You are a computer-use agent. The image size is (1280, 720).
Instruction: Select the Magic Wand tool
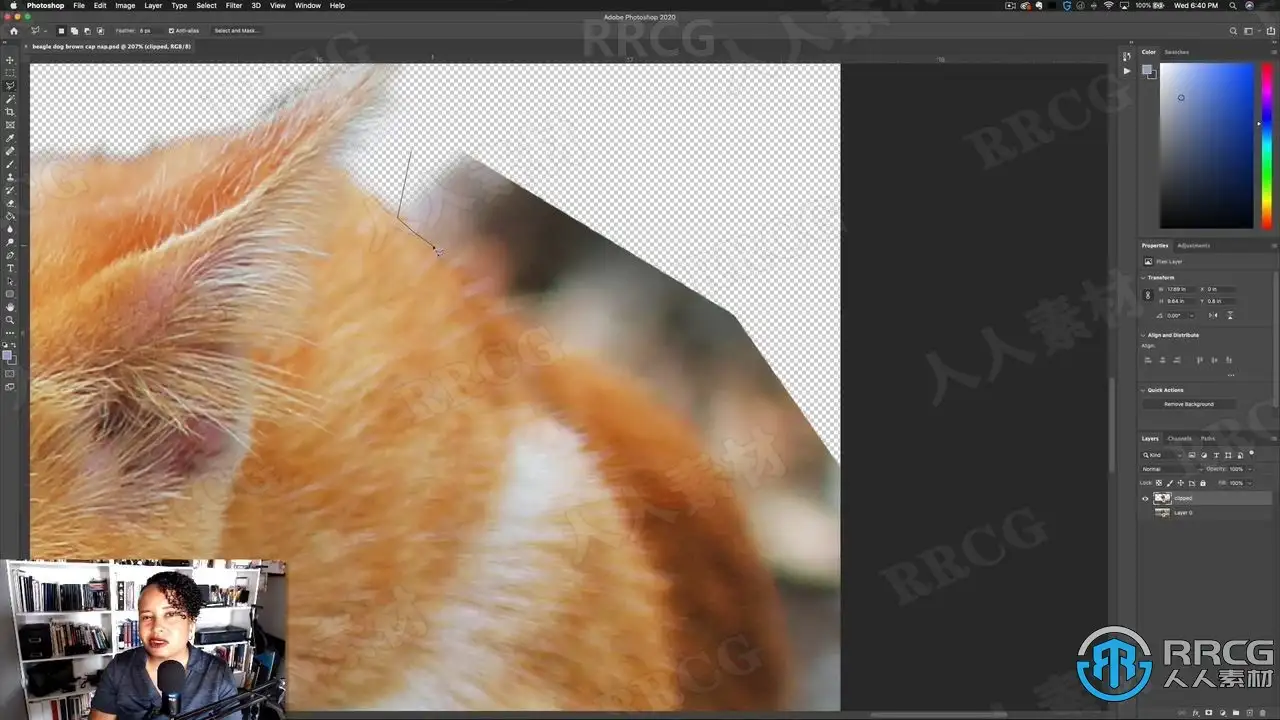click(x=10, y=99)
